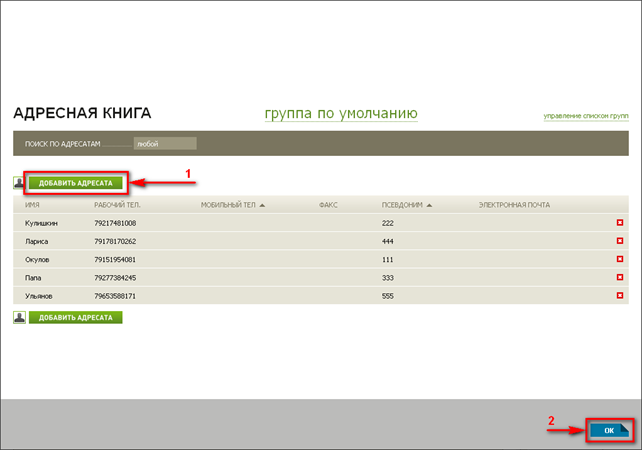The height and width of the screenshot is (450, 642).
Task: Sort by Мобильный тел. column arrow
Action: [262, 205]
